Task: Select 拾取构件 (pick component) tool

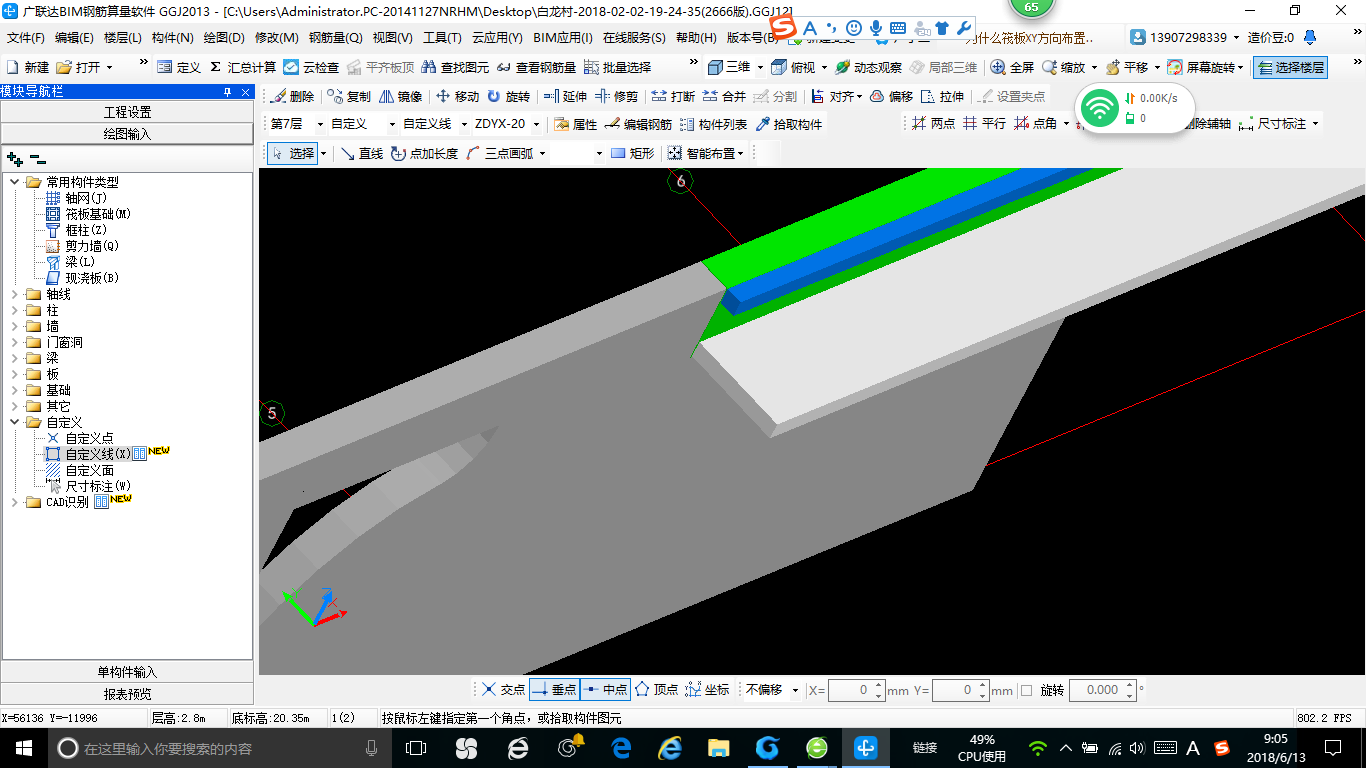Action: point(789,125)
